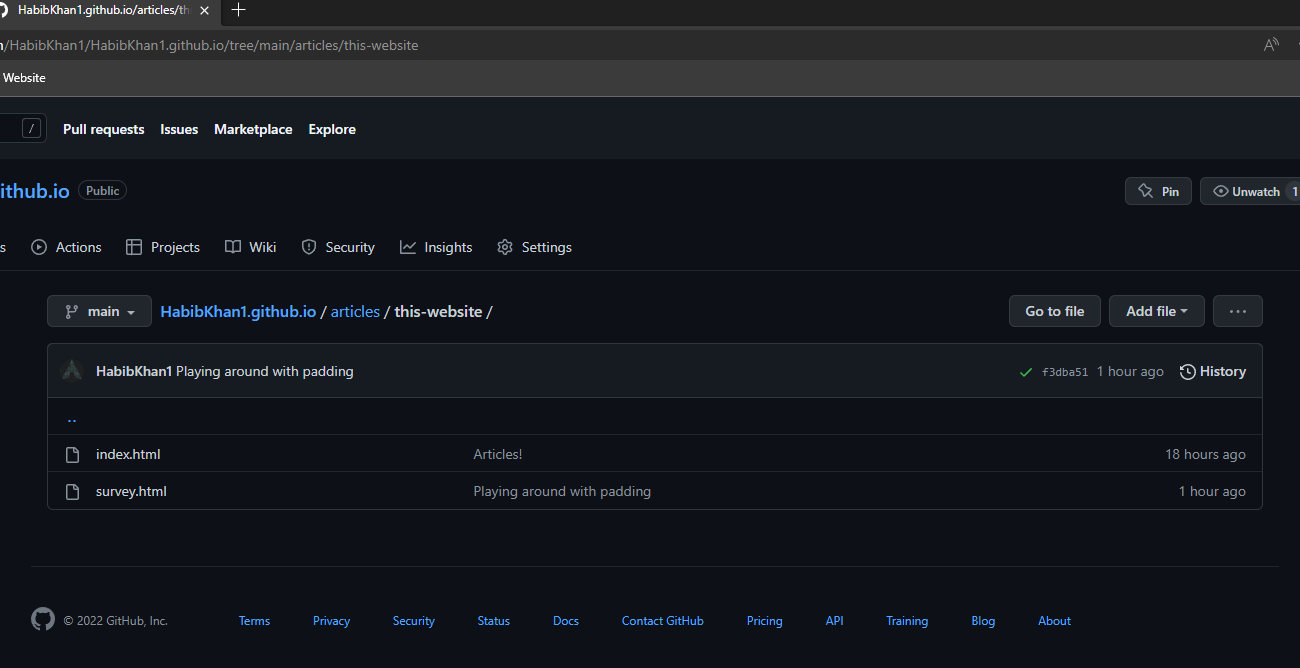Click the slash search box in the GitHub header
1300x668 pixels.
22,128
